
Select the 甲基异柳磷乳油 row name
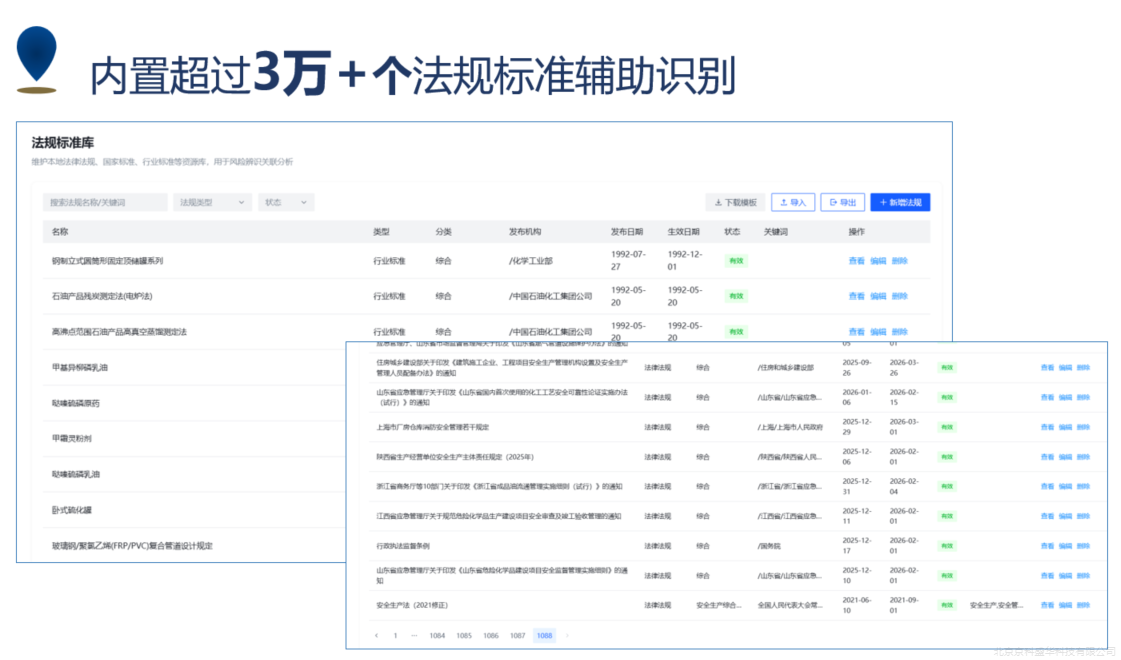tap(80, 368)
